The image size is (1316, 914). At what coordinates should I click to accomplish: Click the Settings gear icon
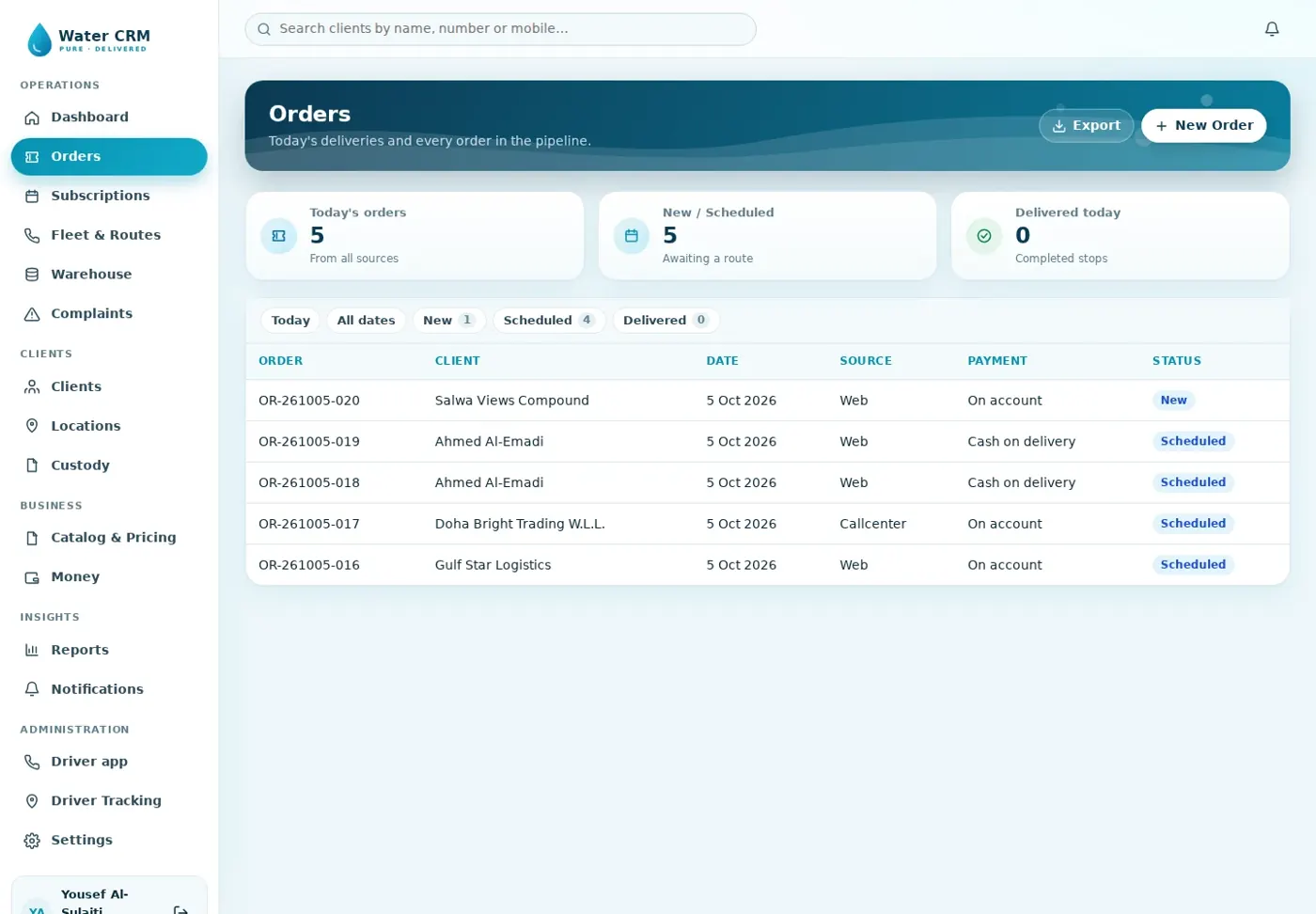(x=32, y=841)
